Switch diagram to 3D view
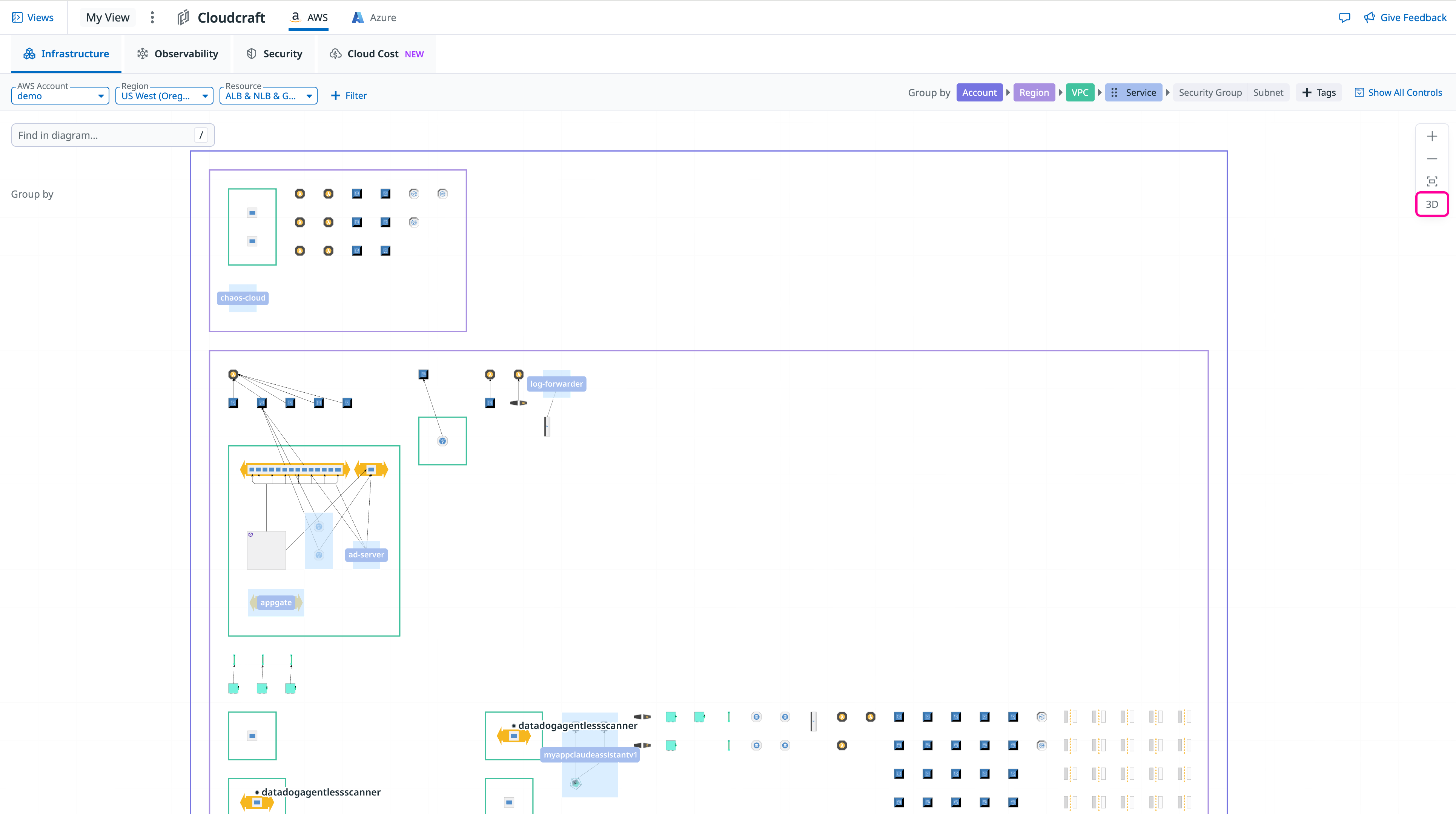The width and height of the screenshot is (1456, 814). [x=1432, y=204]
